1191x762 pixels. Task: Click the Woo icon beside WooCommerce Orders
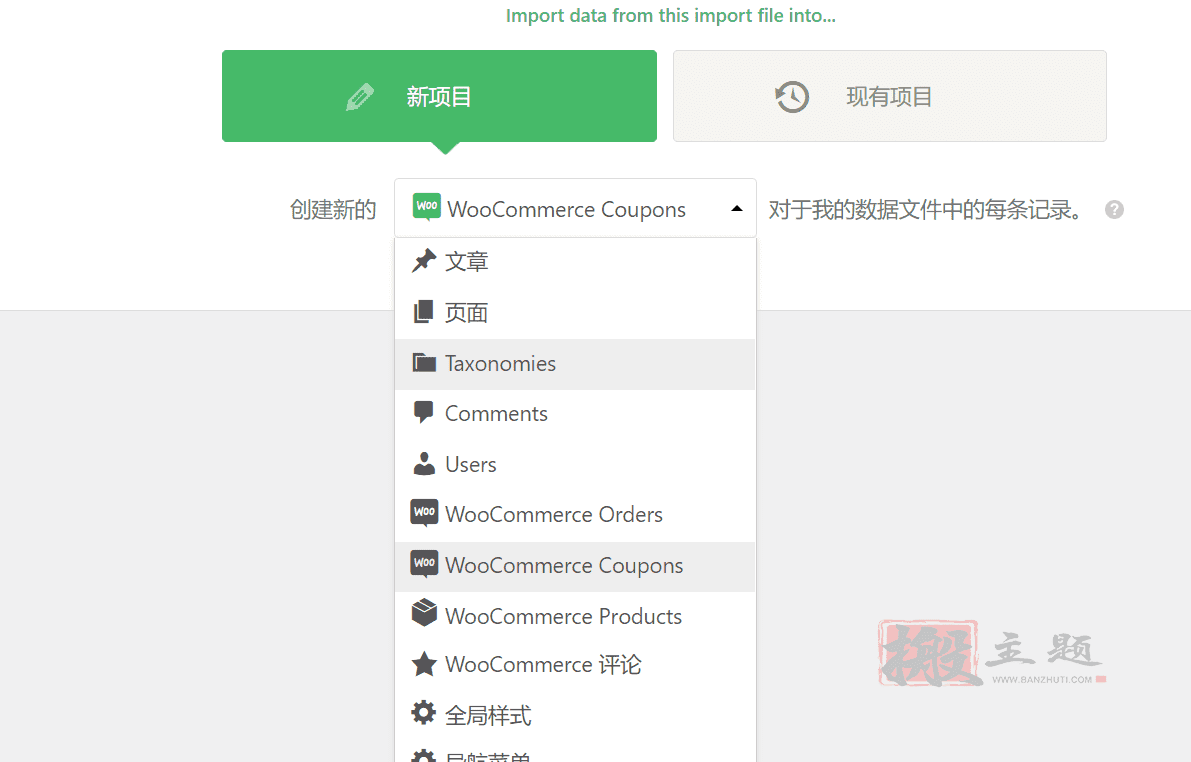424,513
